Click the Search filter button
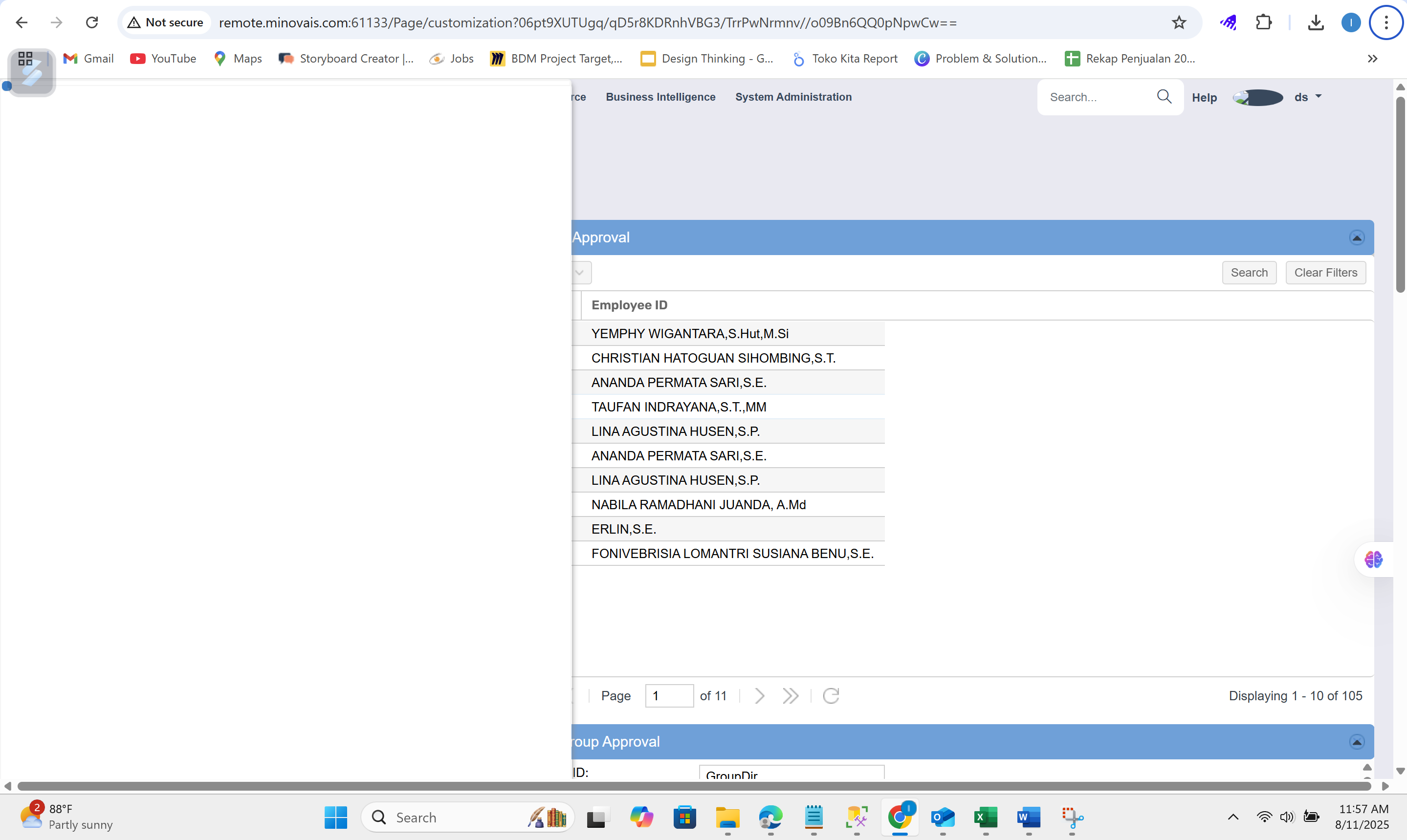 point(1249,273)
